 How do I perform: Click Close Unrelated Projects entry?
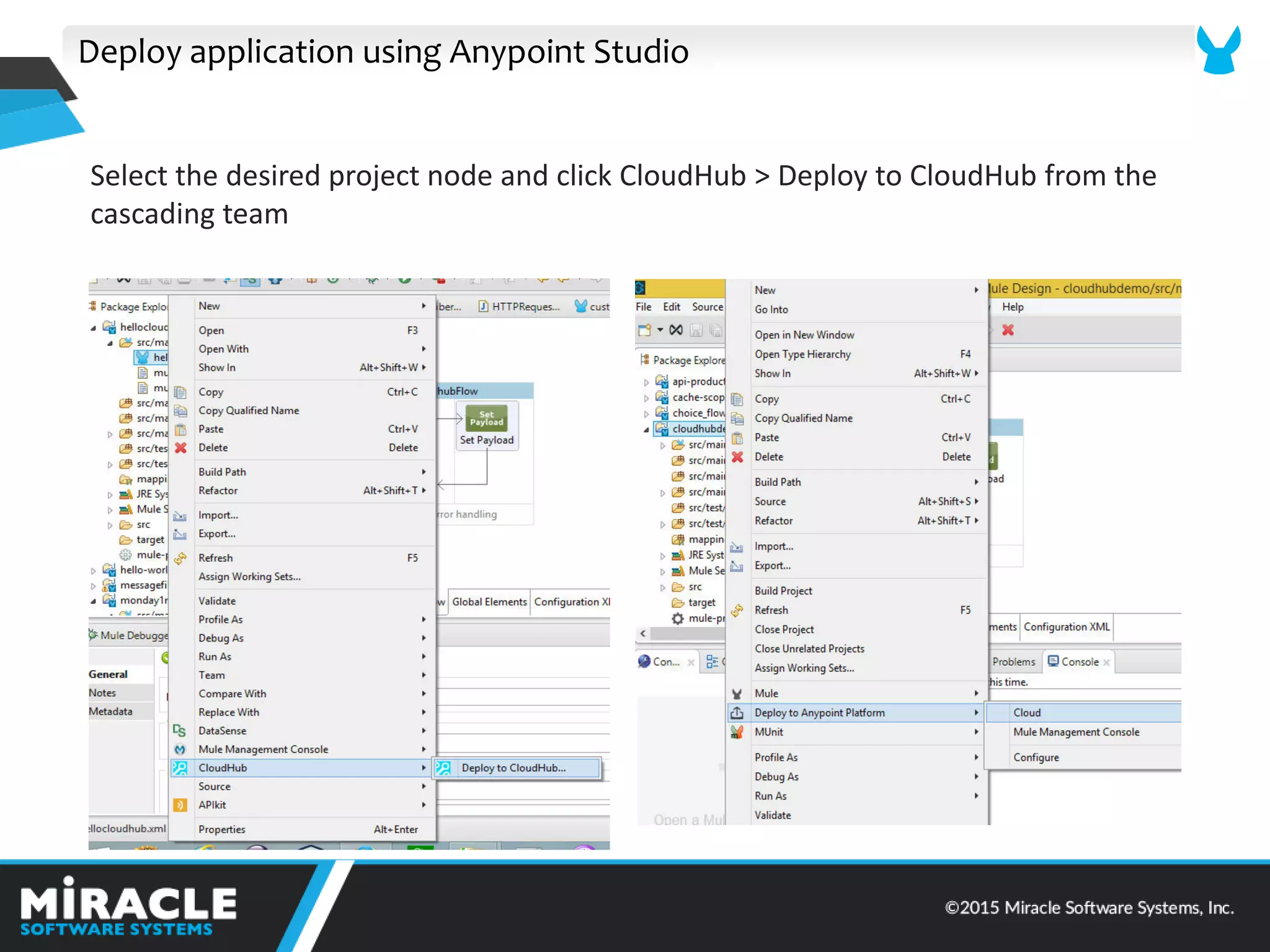(858, 648)
